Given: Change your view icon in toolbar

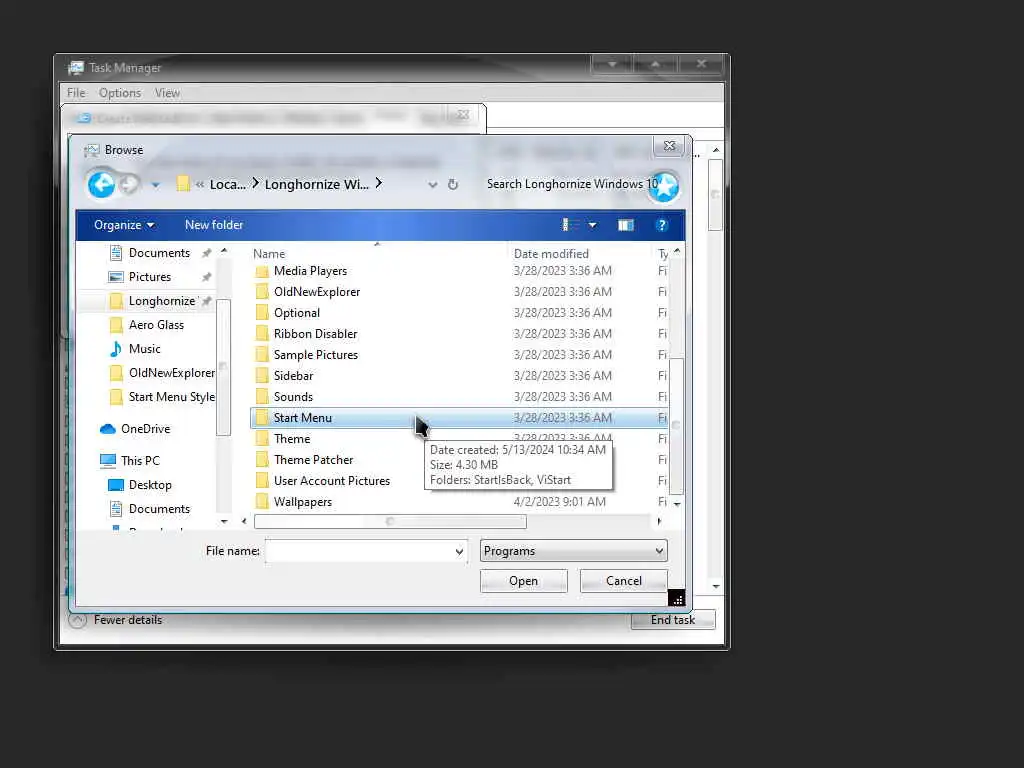Looking at the screenshot, I should pos(569,225).
